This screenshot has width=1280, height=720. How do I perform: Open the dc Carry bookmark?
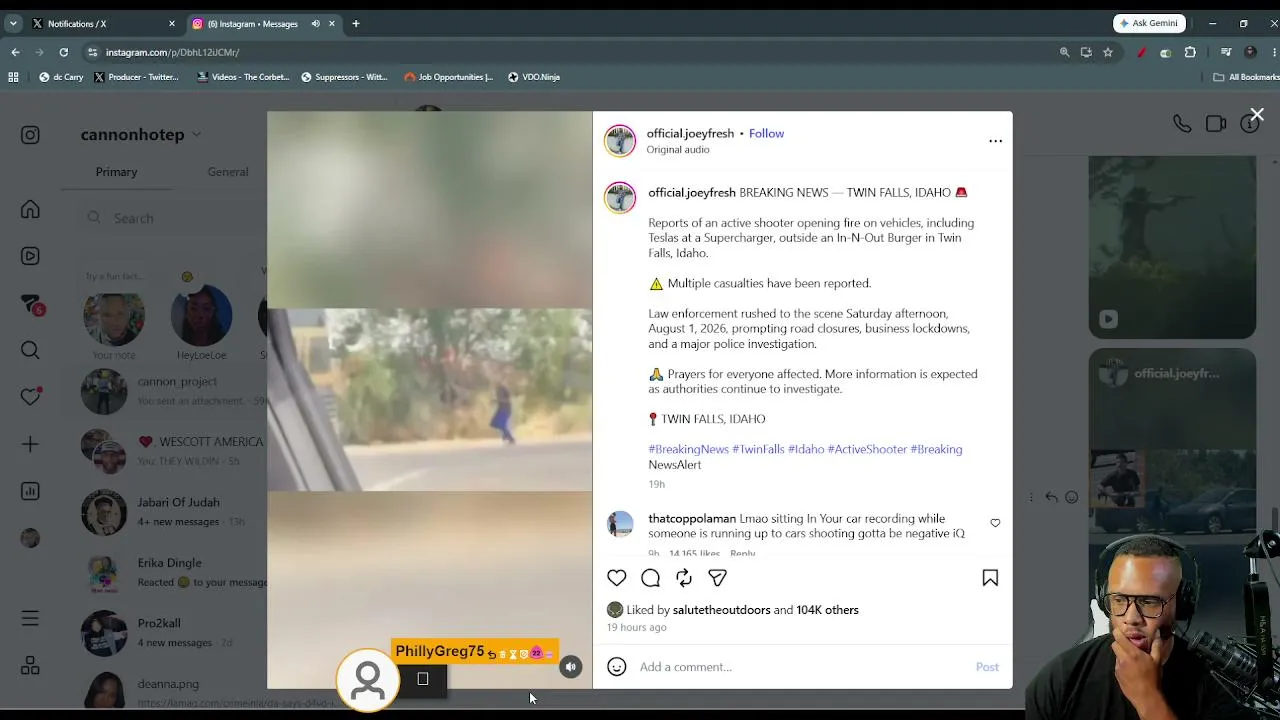click(x=61, y=77)
